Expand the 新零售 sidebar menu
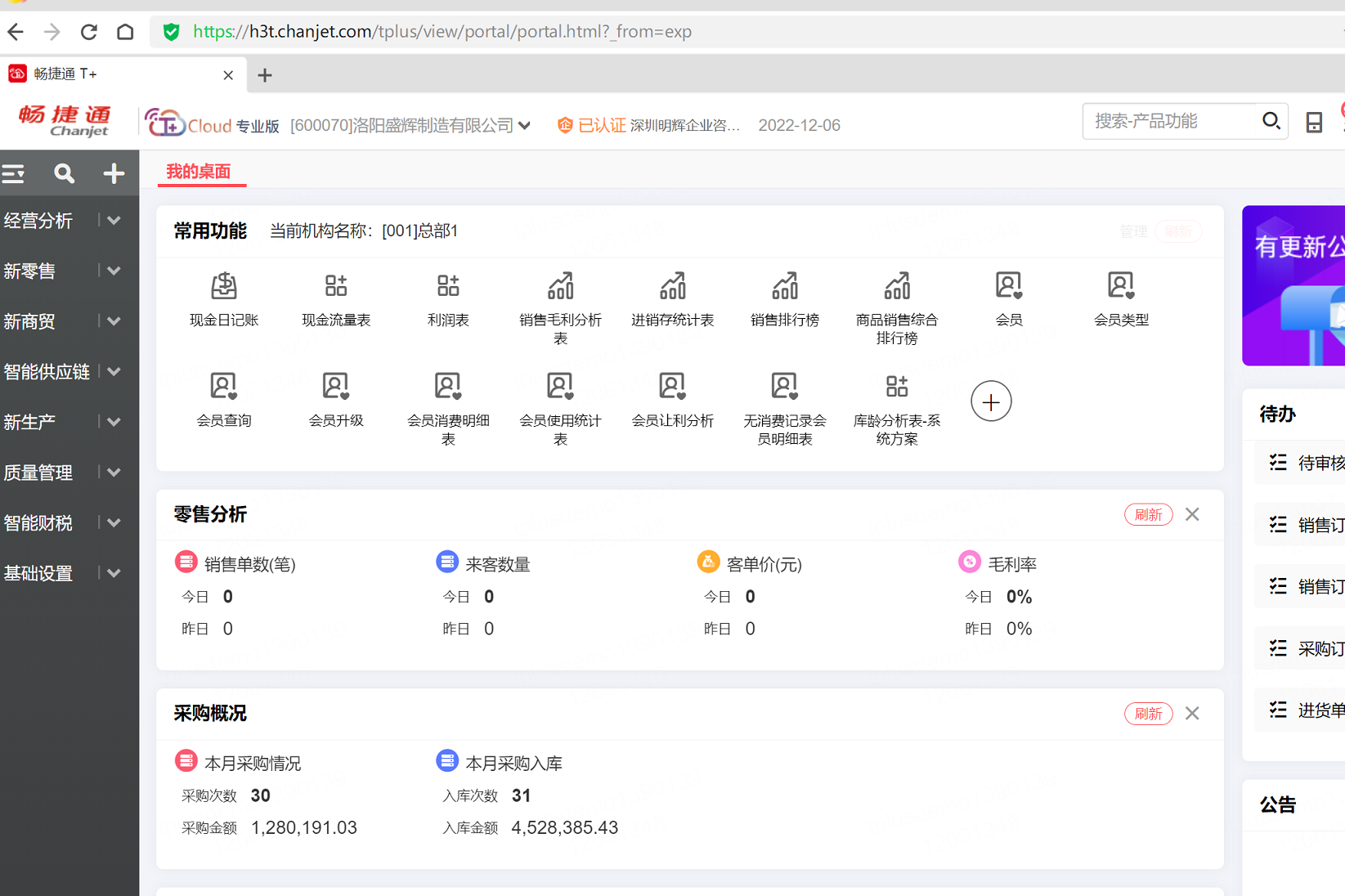Image resolution: width=1345 pixels, height=896 pixels. (x=114, y=271)
